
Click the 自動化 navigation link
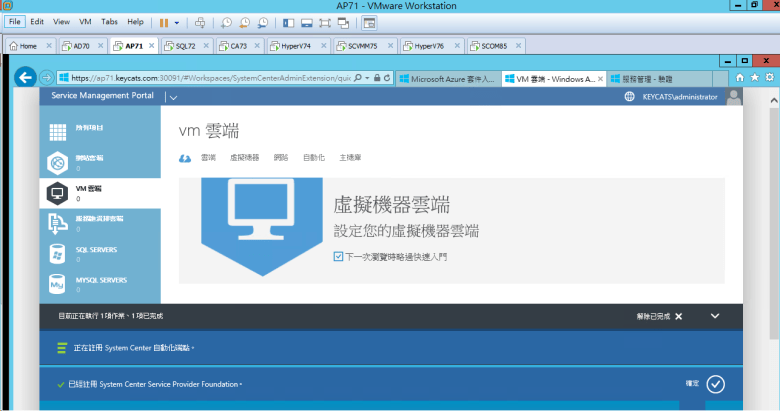tap(314, 157)
